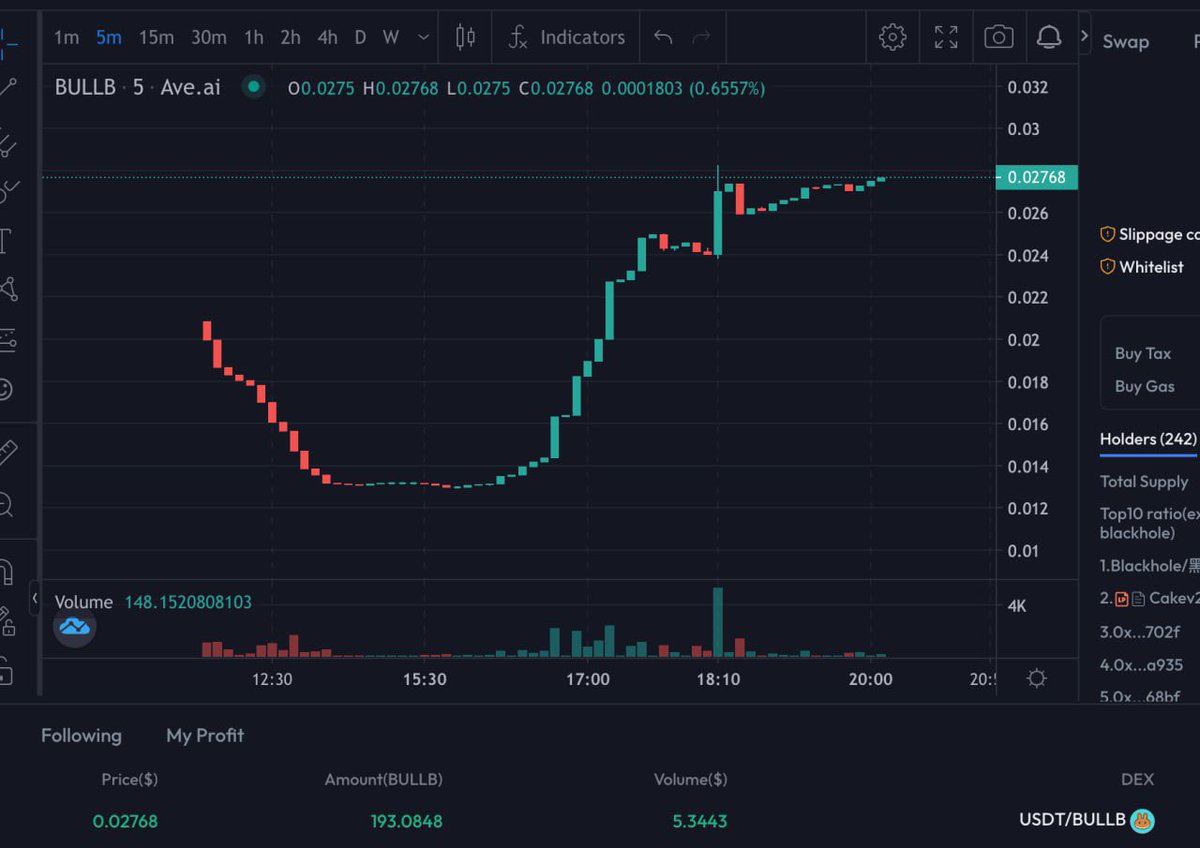1200x848 pixels.
Task: Open chart settings gear
Action: (x=892, y=38)
